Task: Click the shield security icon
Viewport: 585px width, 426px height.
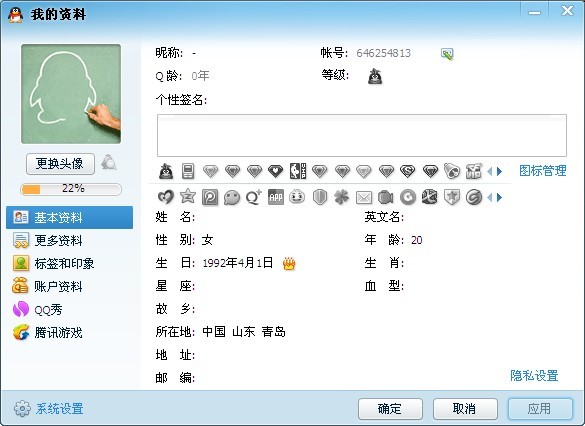Action: [320, 197]
